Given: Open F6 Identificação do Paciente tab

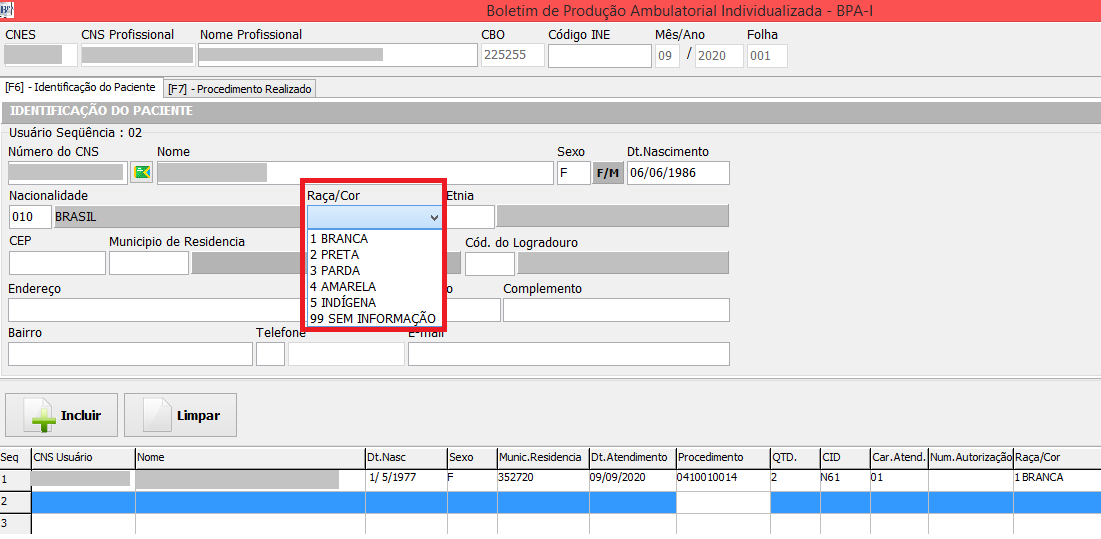Looking at the screenshot, I should point(81,88).
